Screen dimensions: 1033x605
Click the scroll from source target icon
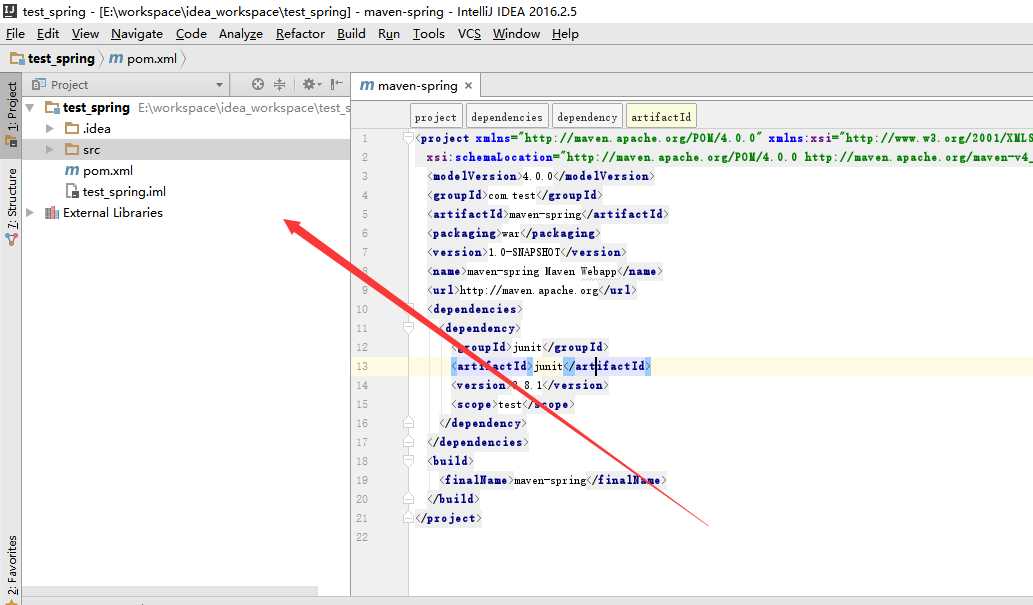(258, 84)
